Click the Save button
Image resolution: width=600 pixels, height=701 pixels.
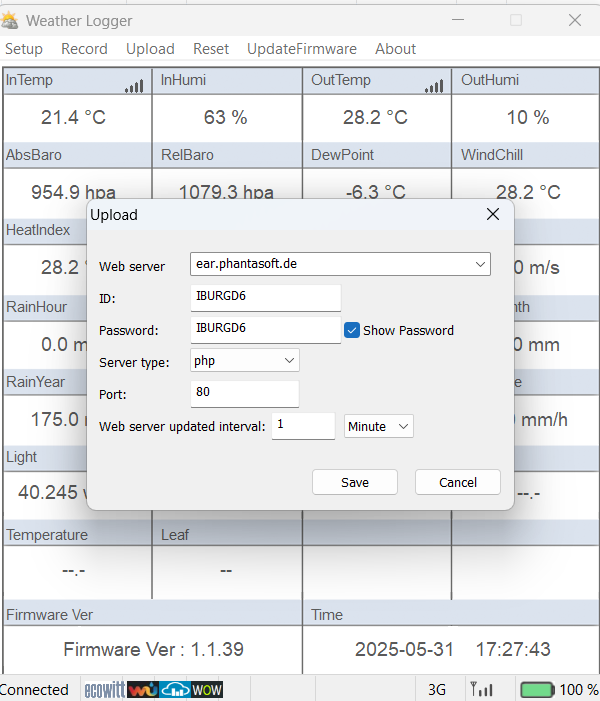pyautogui.click(x=355, y=482)
